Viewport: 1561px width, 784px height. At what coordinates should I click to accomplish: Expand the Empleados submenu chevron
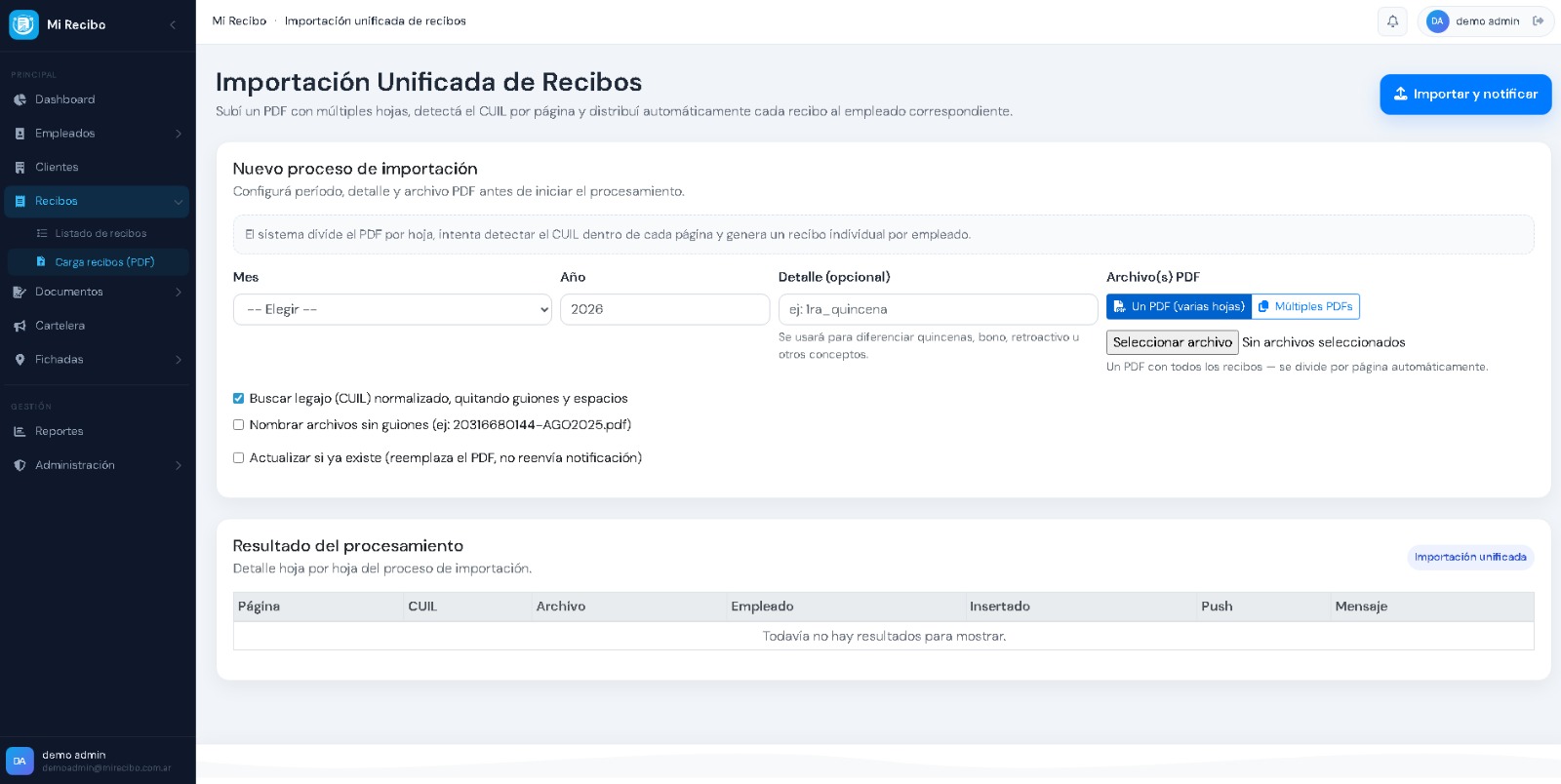pyautogui.click(x=179, y=134)
